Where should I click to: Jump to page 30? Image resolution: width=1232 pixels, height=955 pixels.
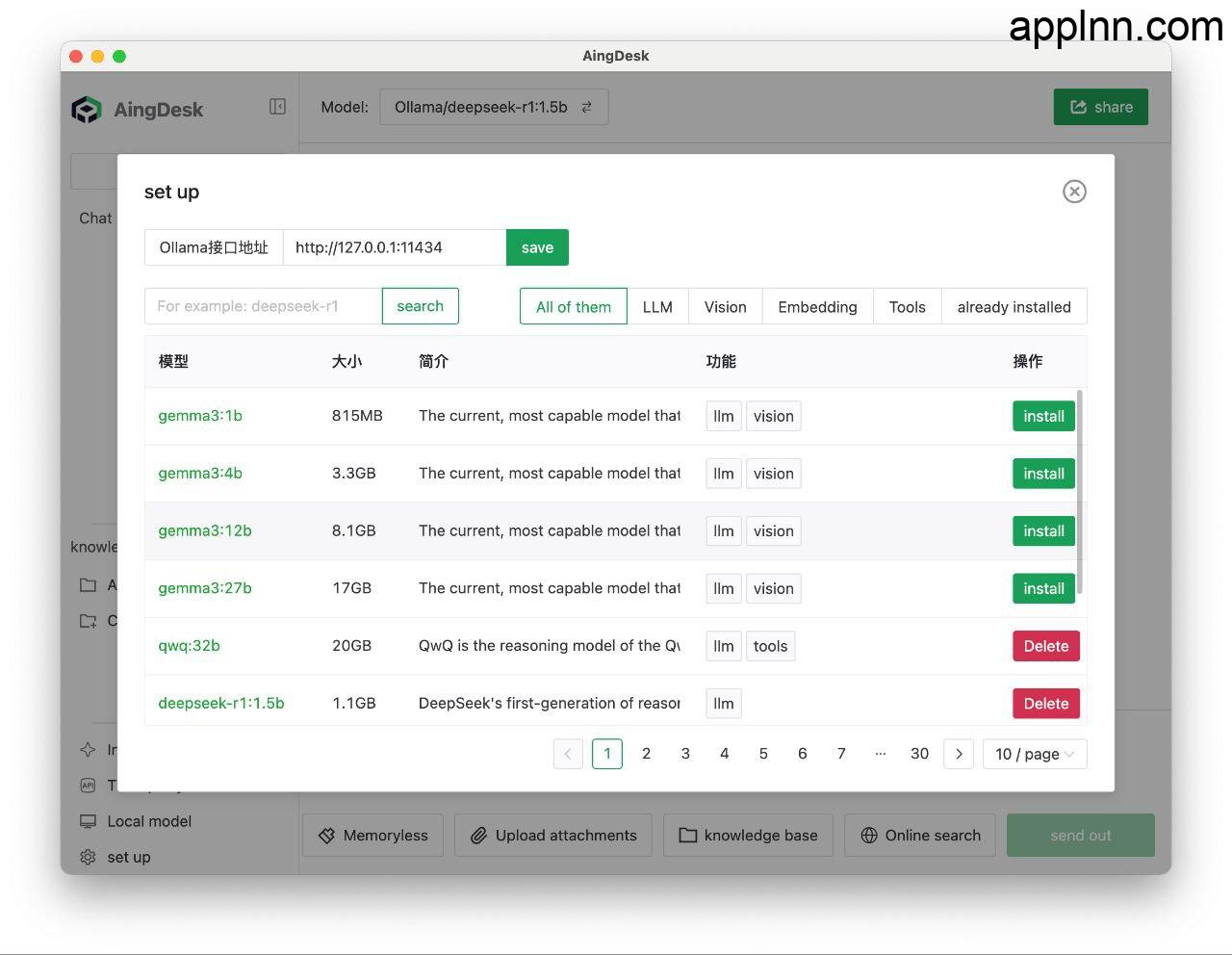[919, 754]
